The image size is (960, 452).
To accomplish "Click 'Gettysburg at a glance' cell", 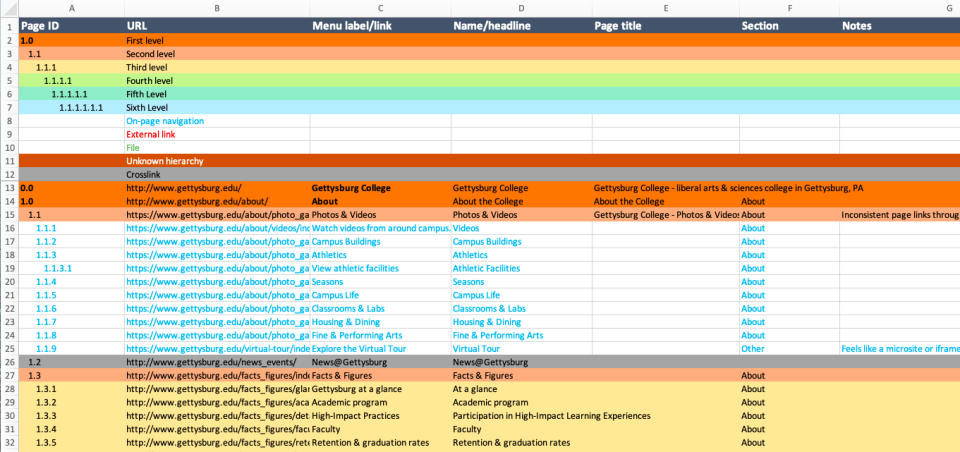I will 381,389.
